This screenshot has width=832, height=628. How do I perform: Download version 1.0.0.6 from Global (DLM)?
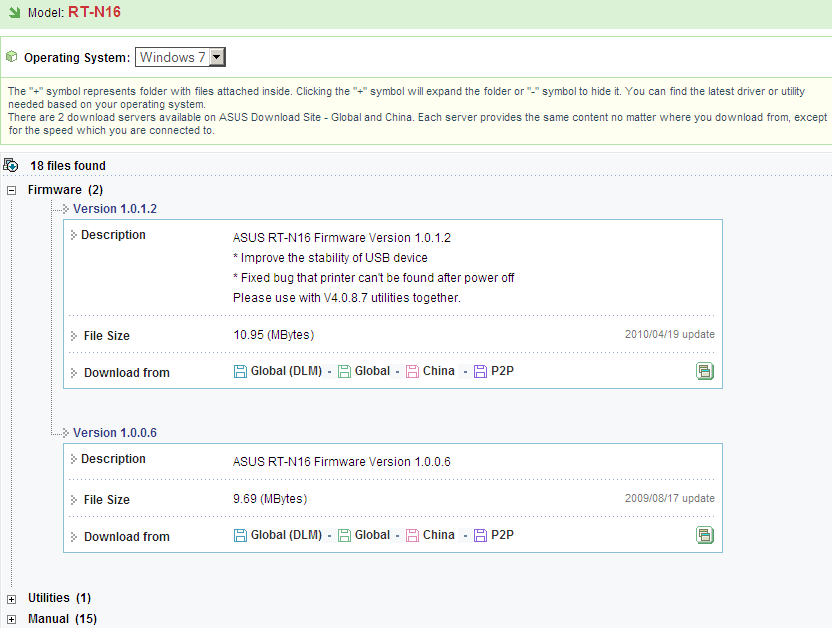pyautogui.click(x=286, y=535)
